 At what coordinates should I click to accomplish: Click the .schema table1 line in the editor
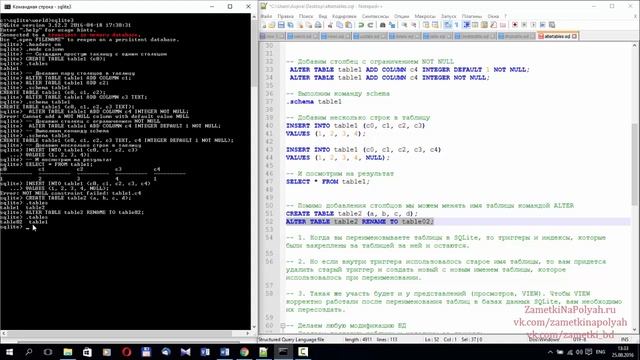pyautogui.click(x=314, y=102)
